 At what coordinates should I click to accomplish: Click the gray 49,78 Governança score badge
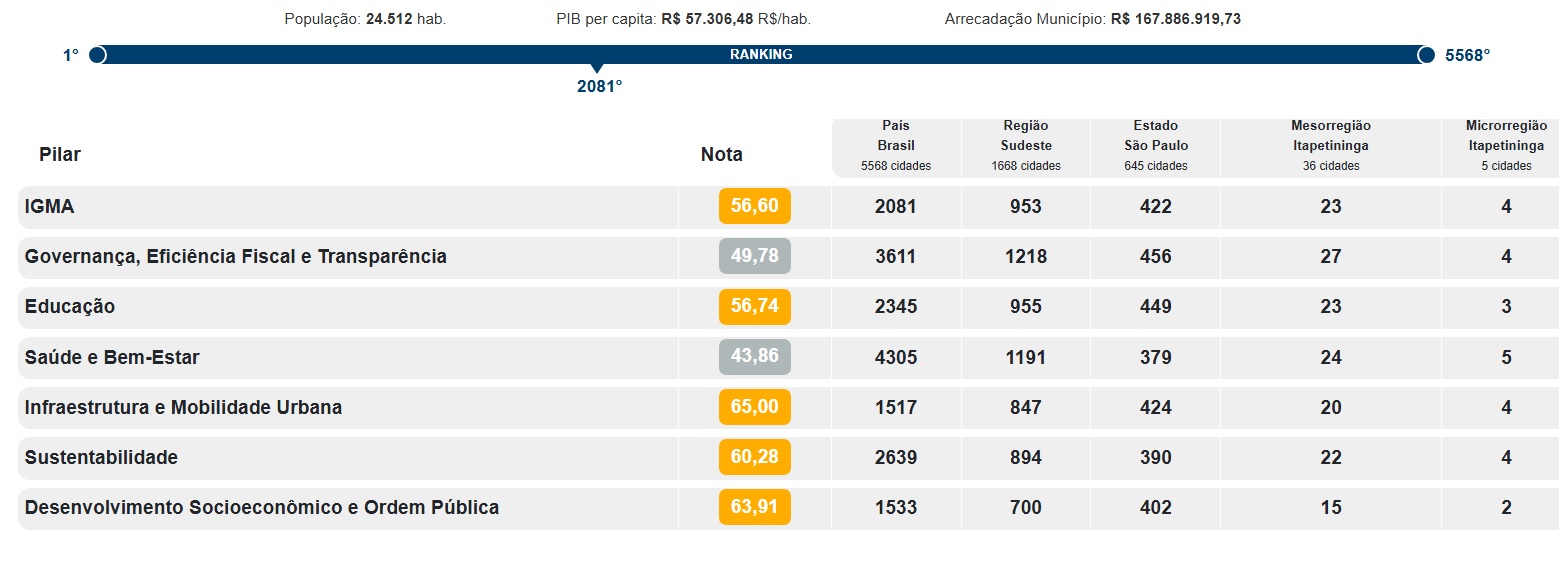754,257
